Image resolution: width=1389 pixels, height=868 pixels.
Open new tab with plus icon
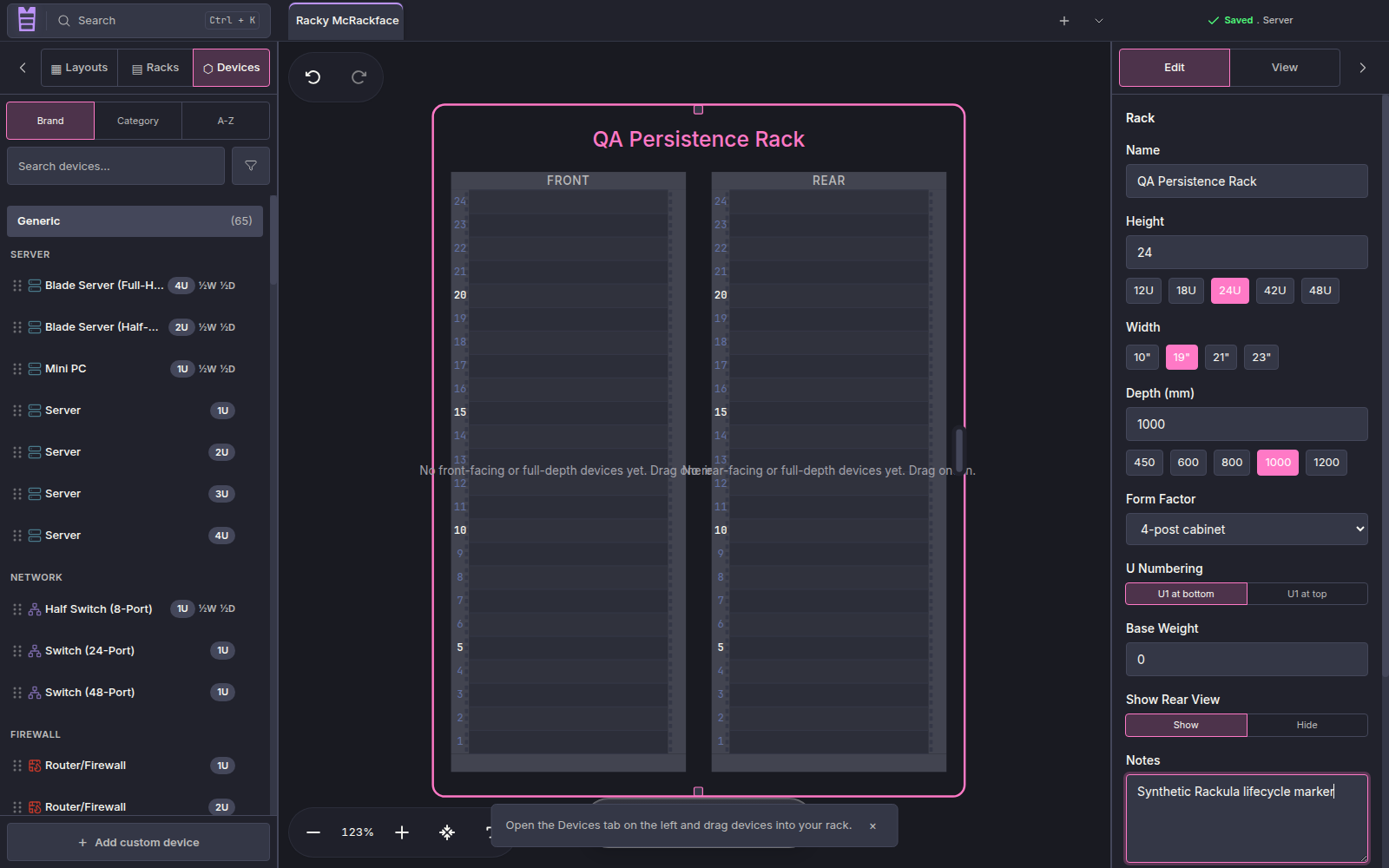1064,21
